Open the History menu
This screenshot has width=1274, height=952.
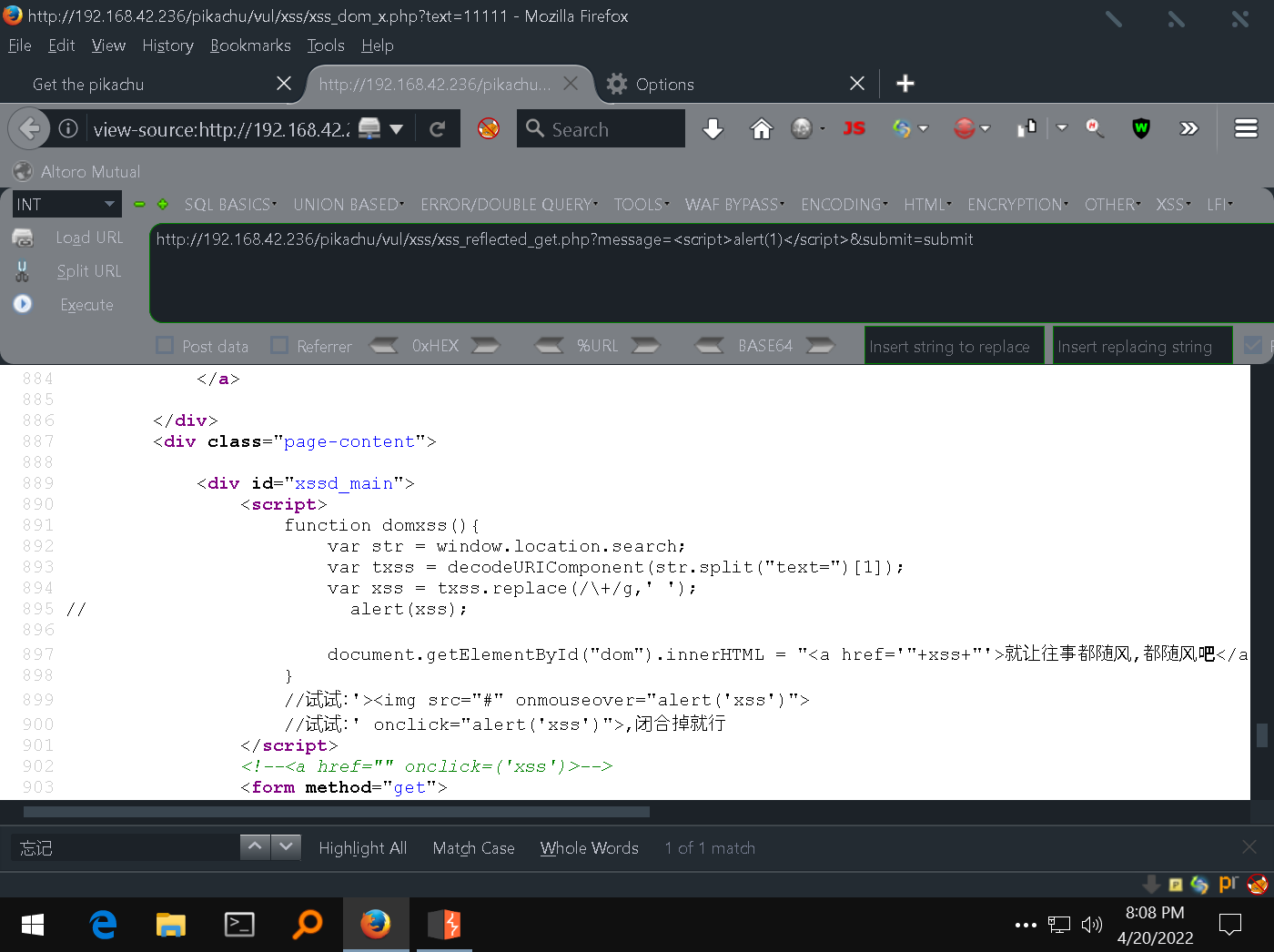click(x=167, y=46)
